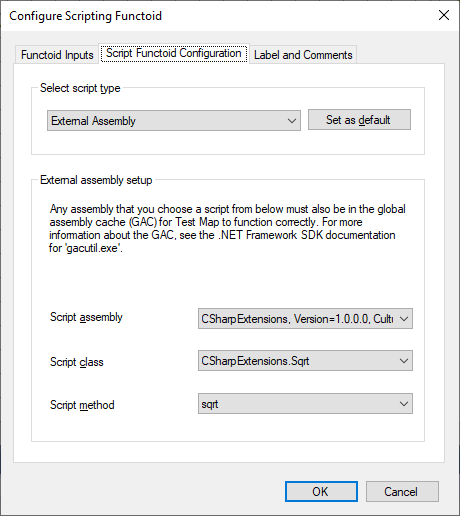Close the Configure Scripting Functoid dialog
460x516 pixels.
click(444, 15)
